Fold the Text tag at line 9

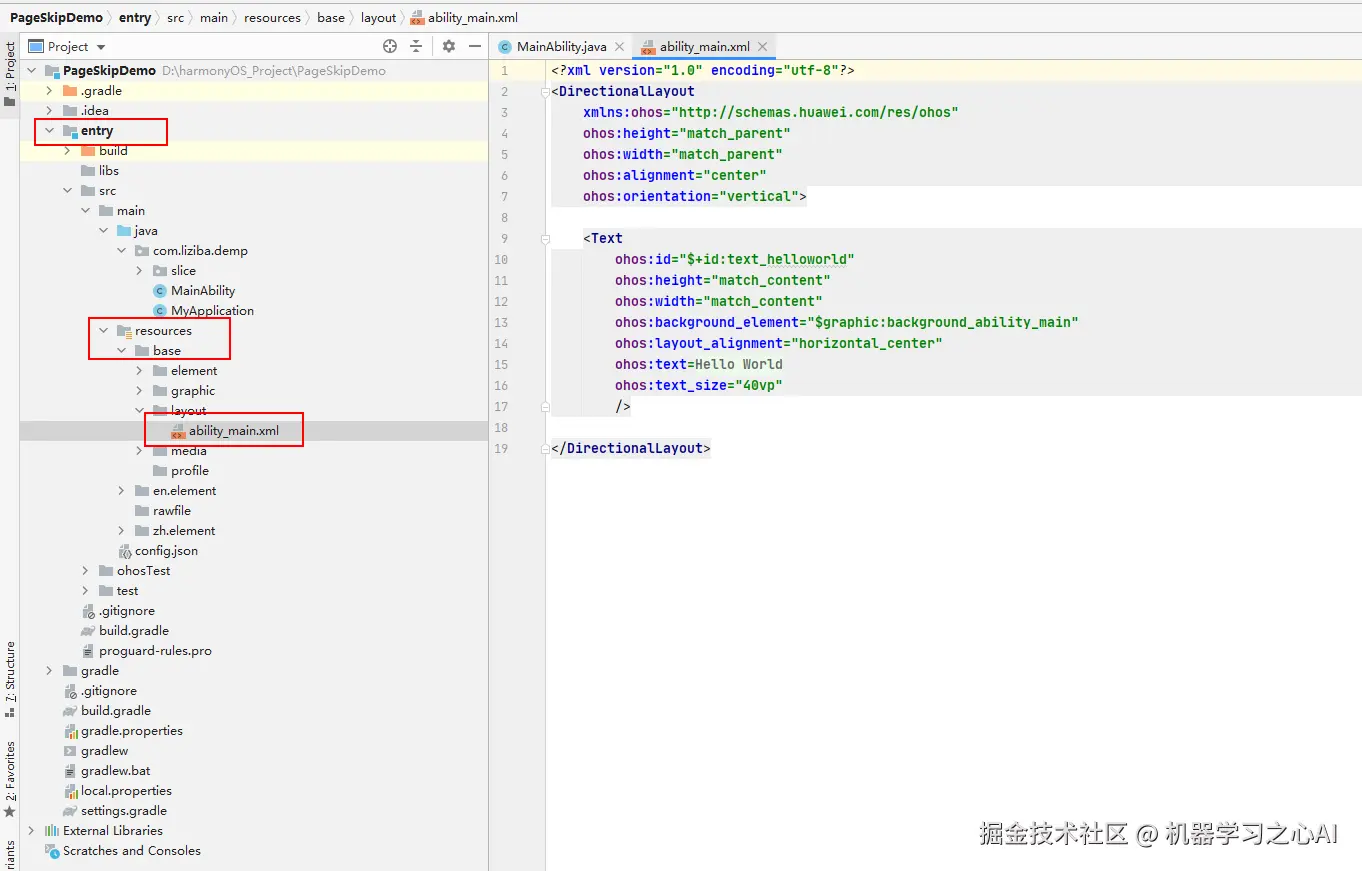point(546,239)
